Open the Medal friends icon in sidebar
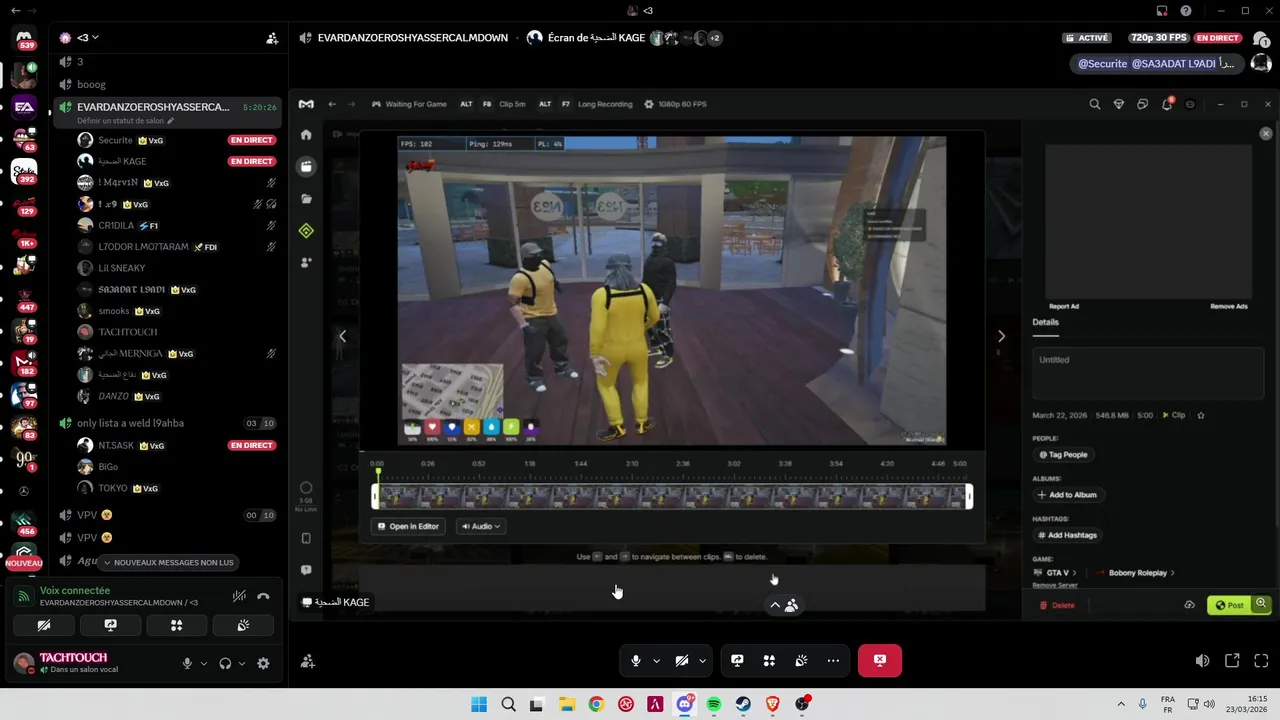1280x720 pixels. click(x=306, y=262)
